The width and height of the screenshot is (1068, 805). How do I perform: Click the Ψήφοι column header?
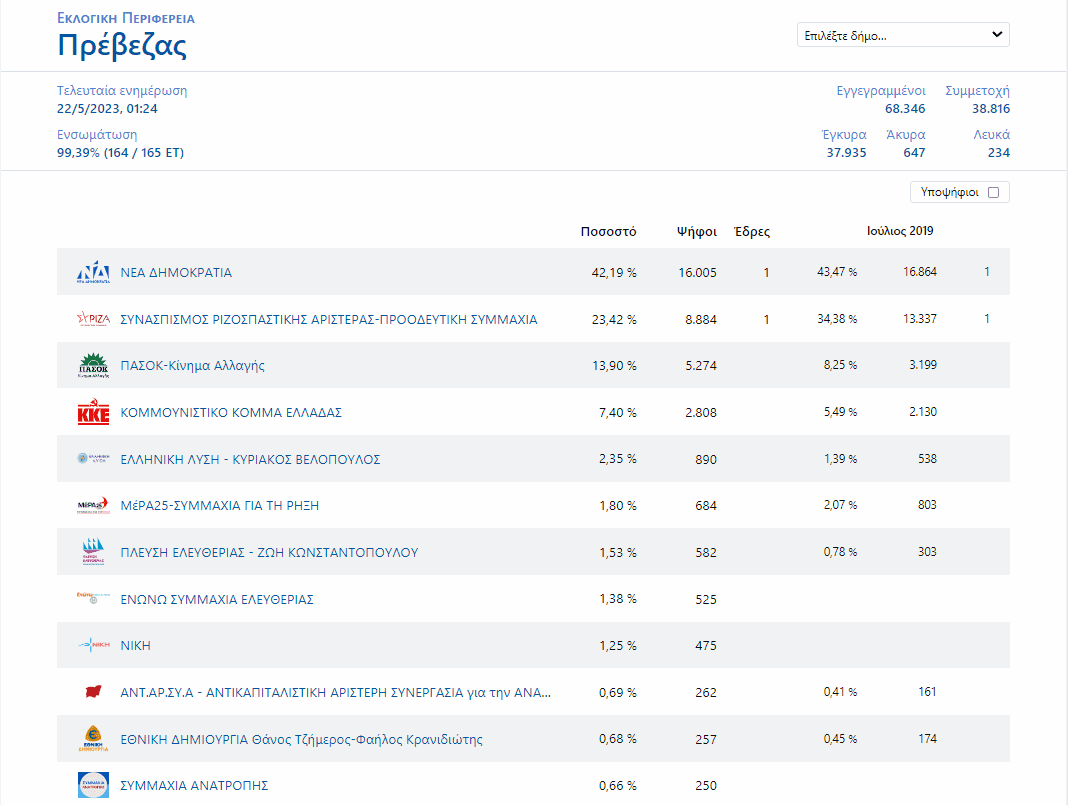coord(697,232)
